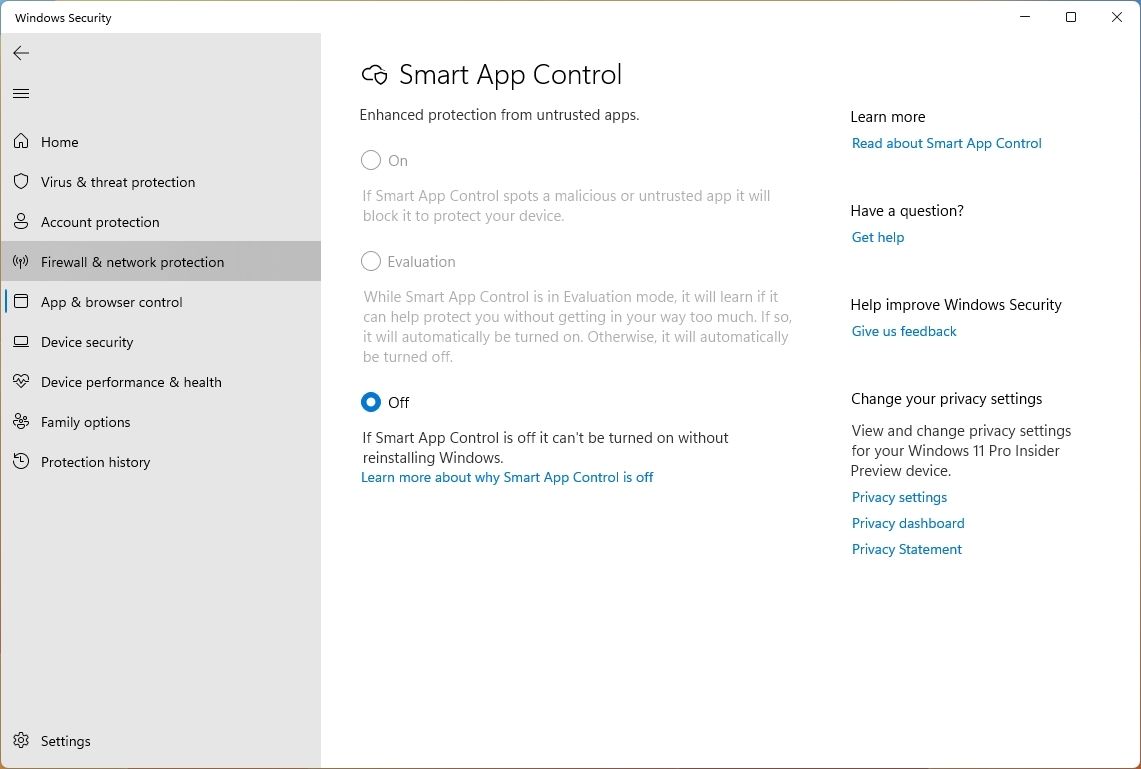Open Device performance & health heart icon

(x=21, y=381)
